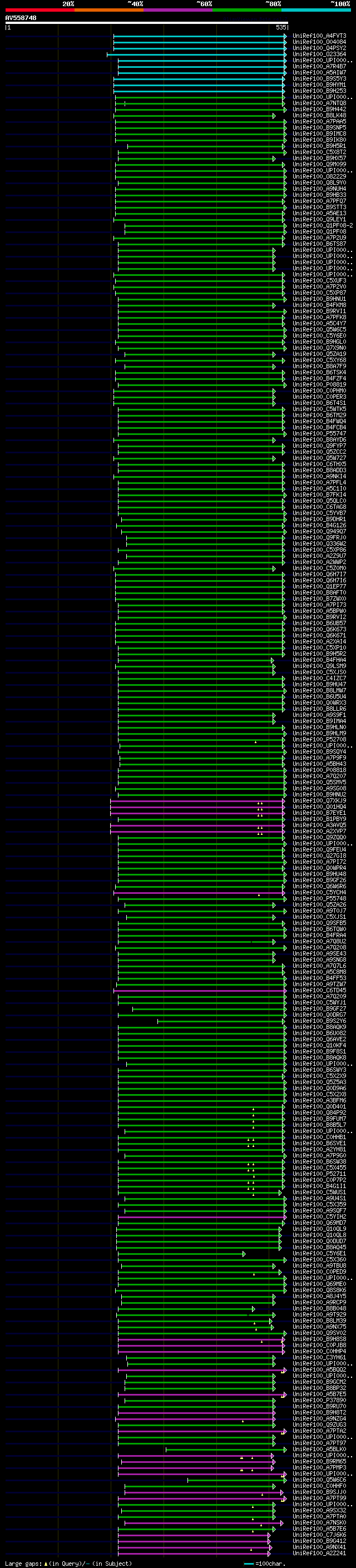Viewport: 356px width, 1568px height.
Task: Select hit UniRef100_A9NX41
Action: coord(319,1547)
